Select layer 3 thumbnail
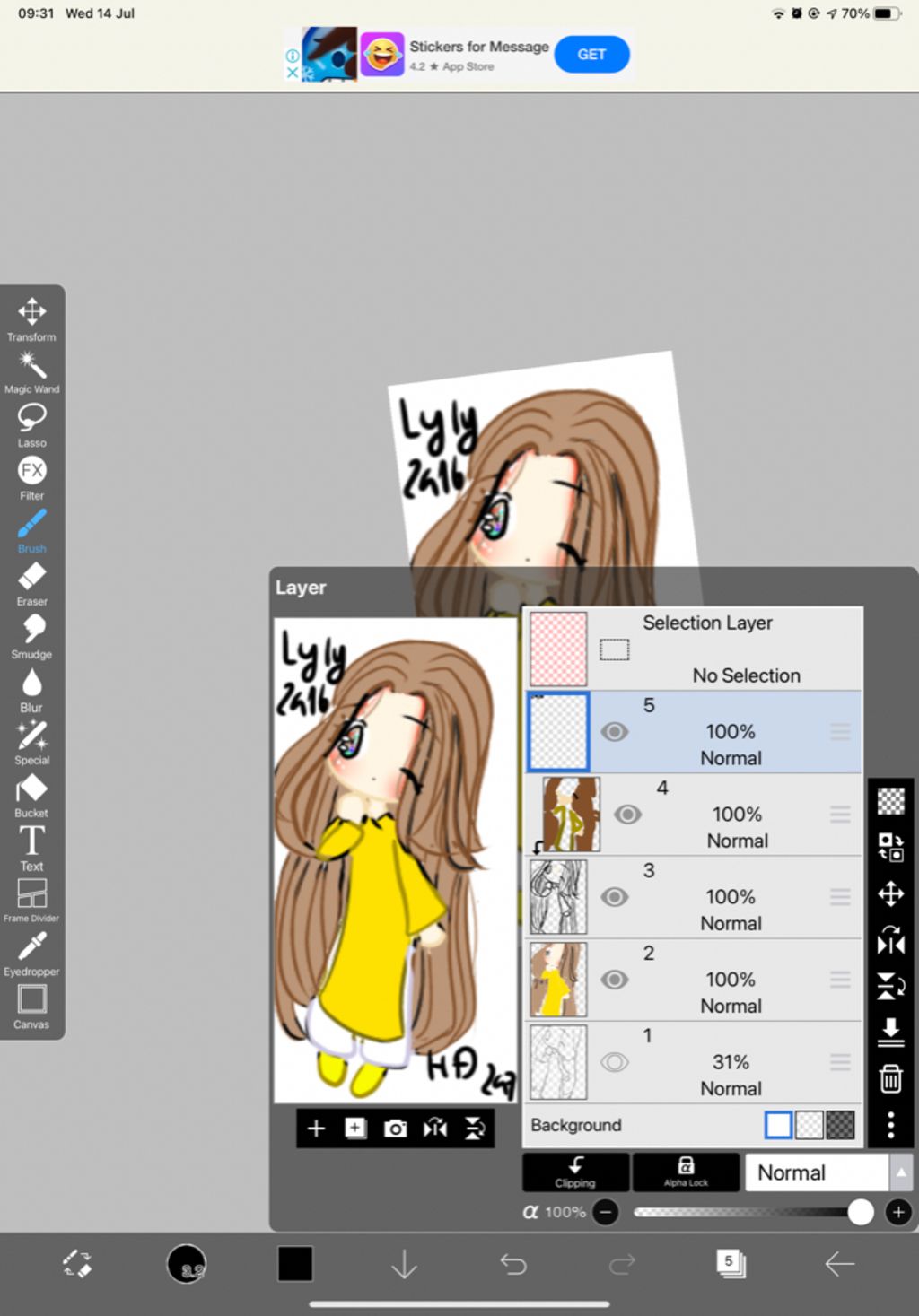 point(558,897)
